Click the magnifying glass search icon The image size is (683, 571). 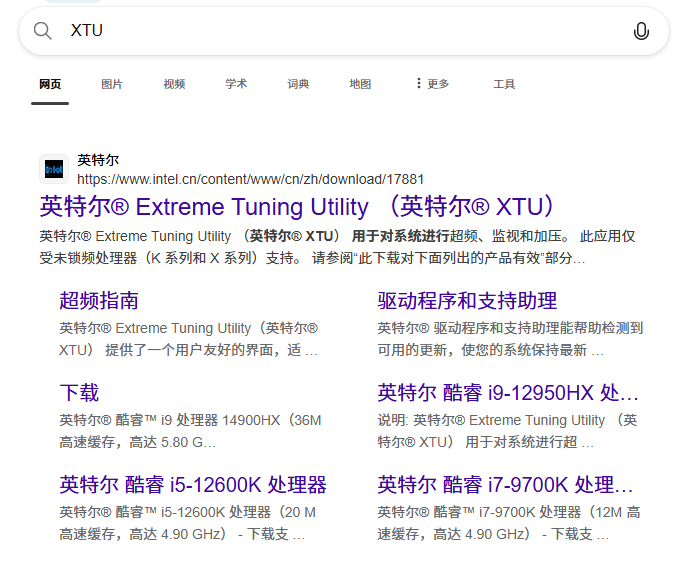(x=42, y=31)
